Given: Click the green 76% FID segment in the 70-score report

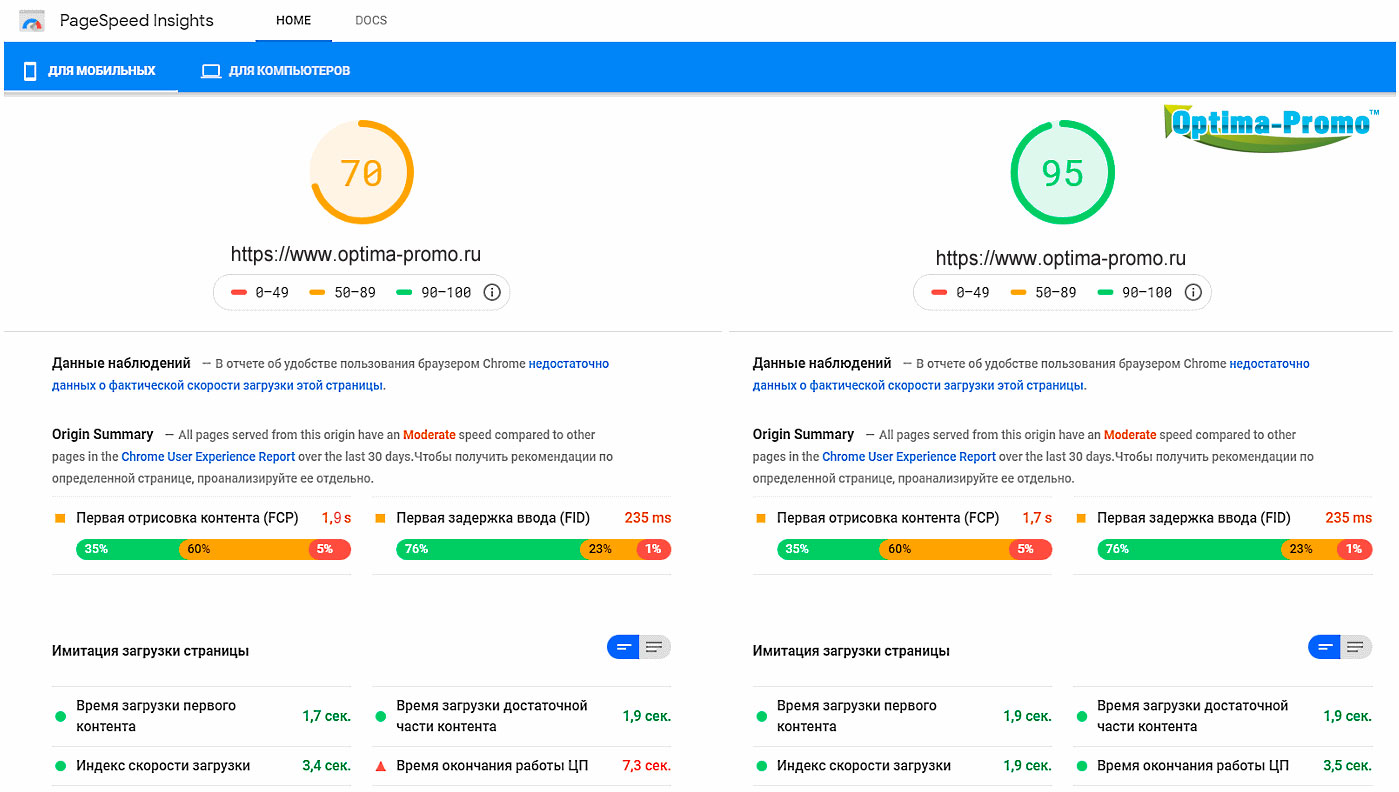Looking at the screenshot, I should (488, 549).
